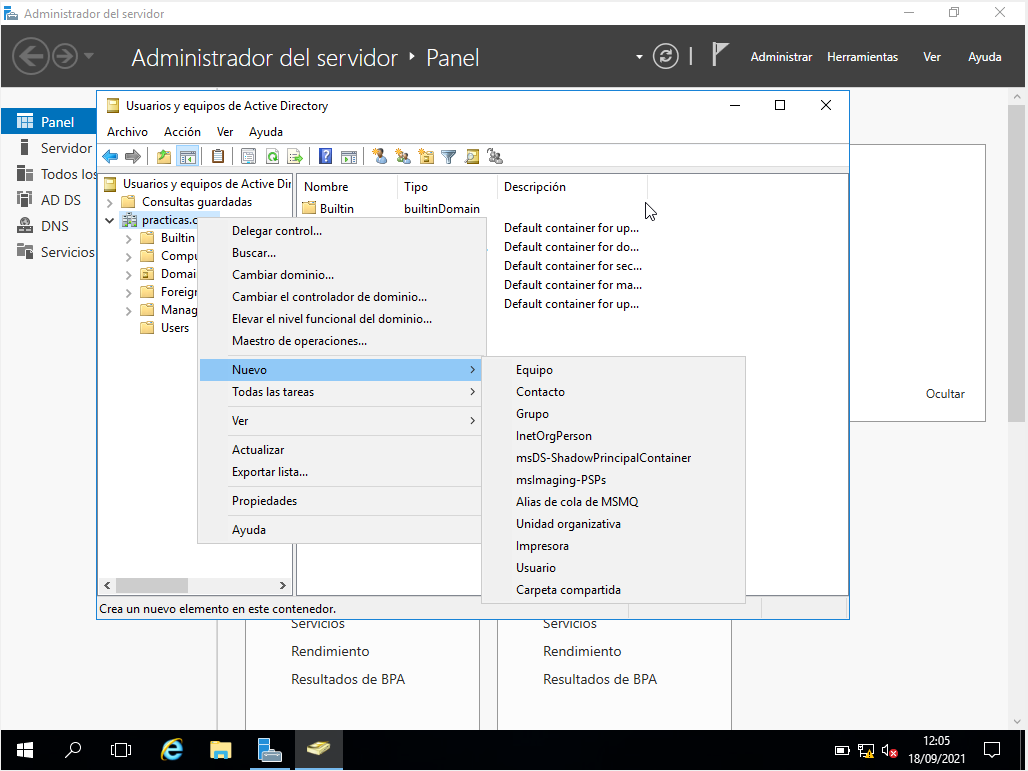Select Unidad organizativa from Nuevo submenu

pyautogui.click(x=568, y=524)
